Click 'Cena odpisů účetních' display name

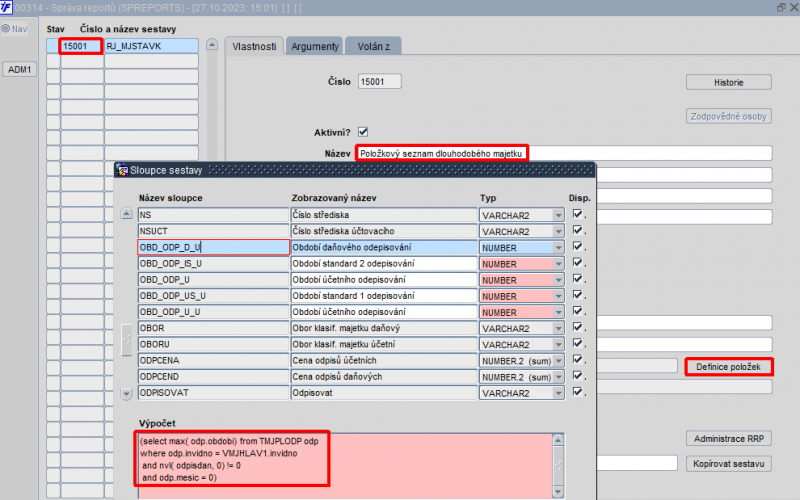tap(384, 360)
